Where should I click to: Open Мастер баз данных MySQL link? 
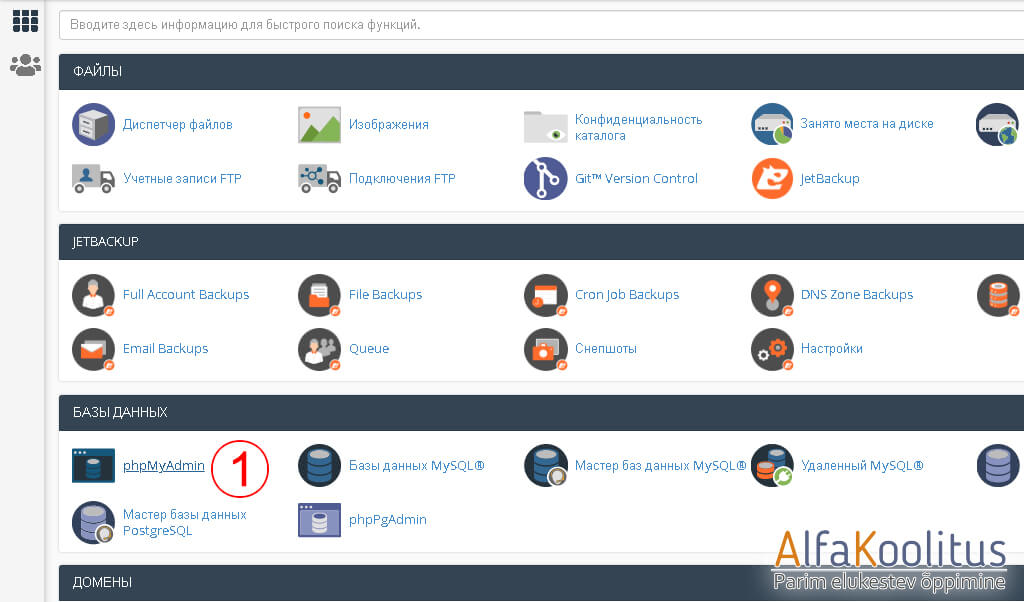click(x=660, y=466)
